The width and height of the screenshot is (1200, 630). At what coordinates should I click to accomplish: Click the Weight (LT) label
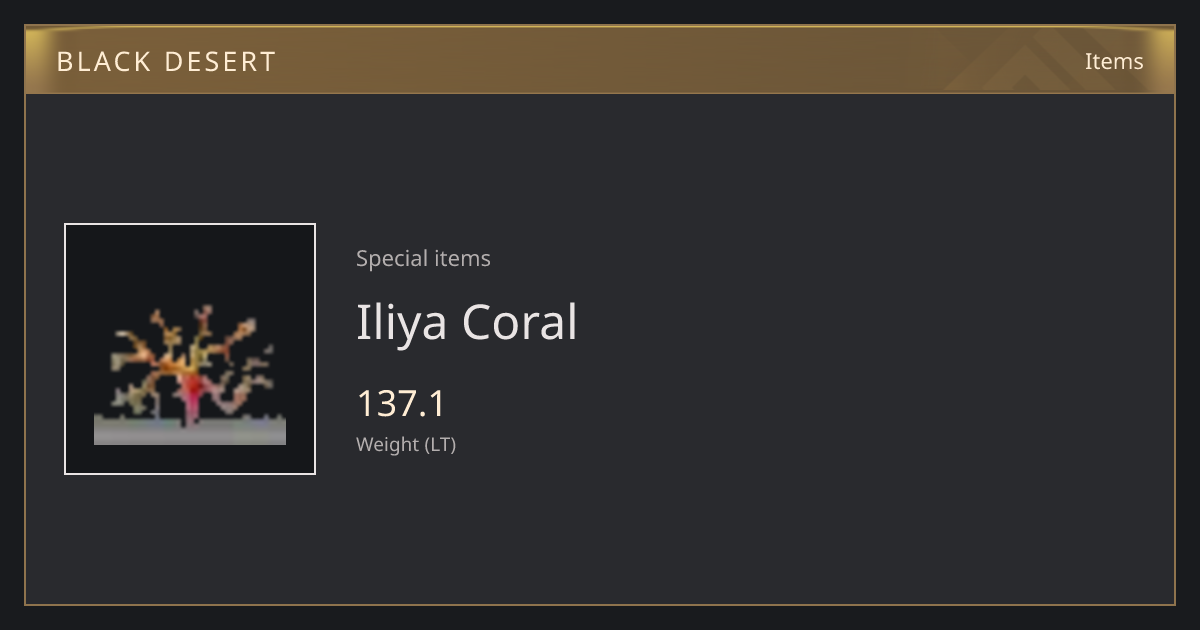406,445
